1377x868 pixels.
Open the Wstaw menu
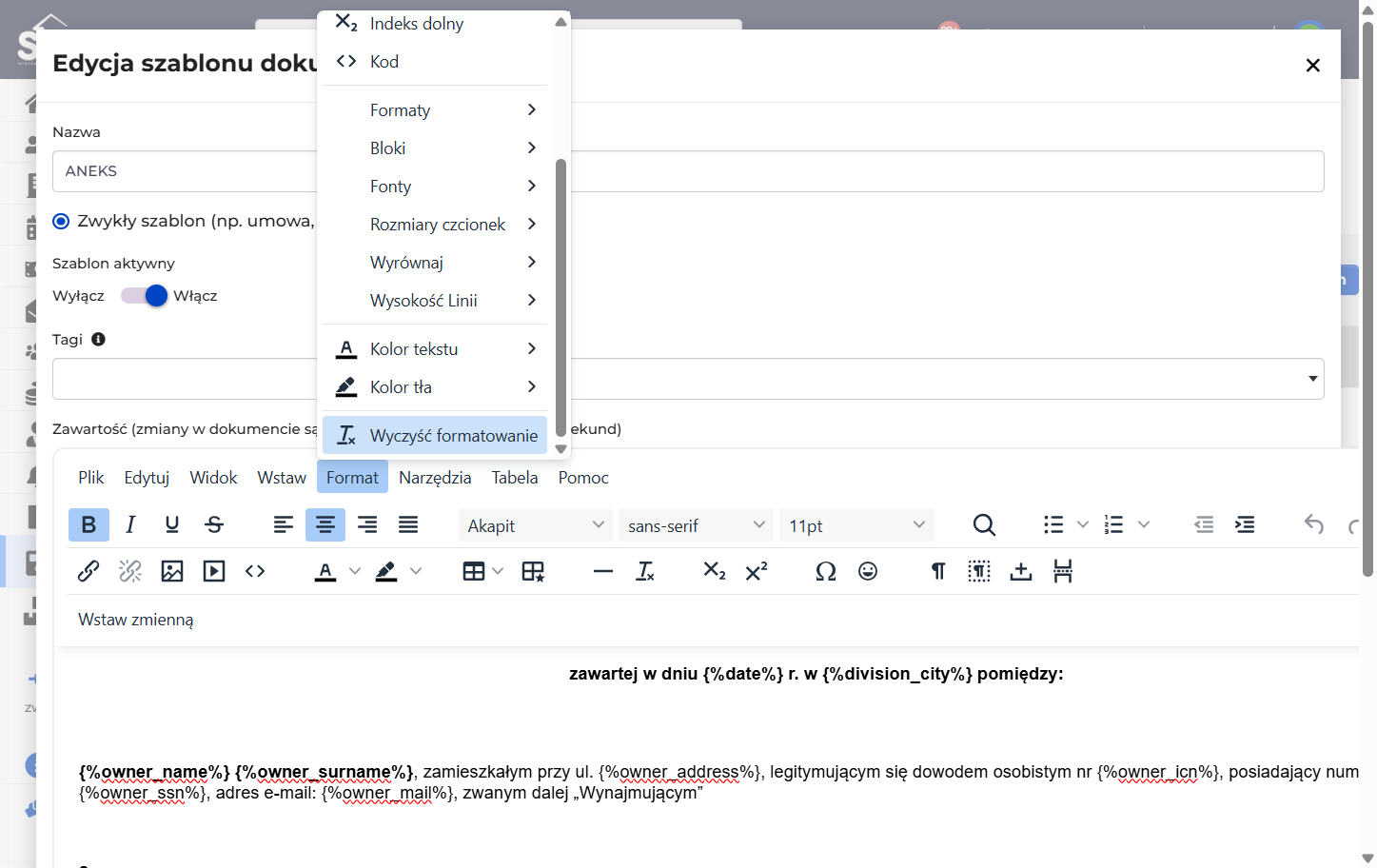point(282,478)
